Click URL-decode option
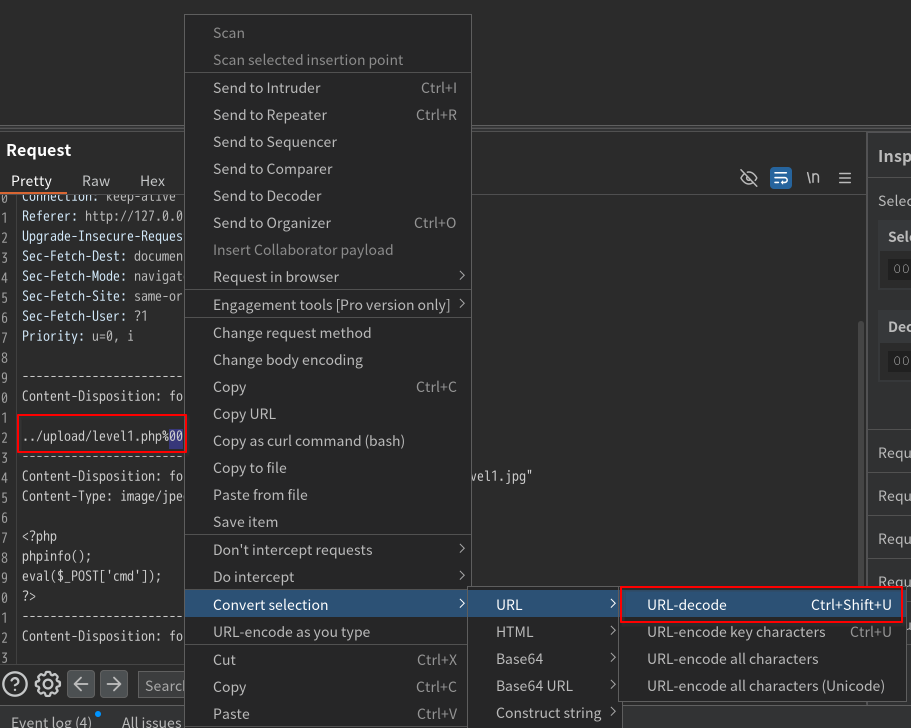Screen dimensions: 911x728 click(762, 605)
